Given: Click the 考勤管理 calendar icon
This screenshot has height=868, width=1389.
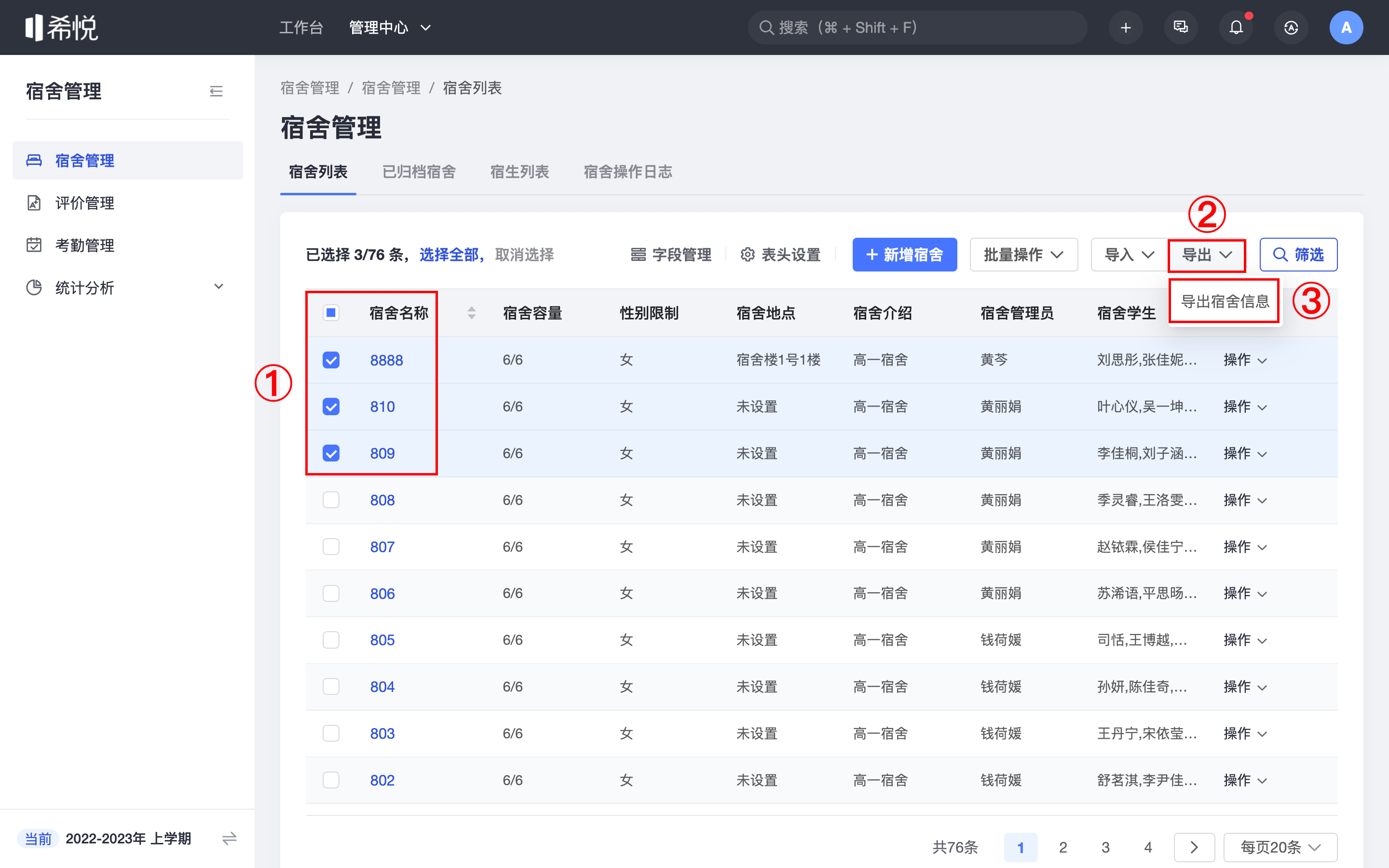Looking at the screenshot, I should (x=34, y=245).
